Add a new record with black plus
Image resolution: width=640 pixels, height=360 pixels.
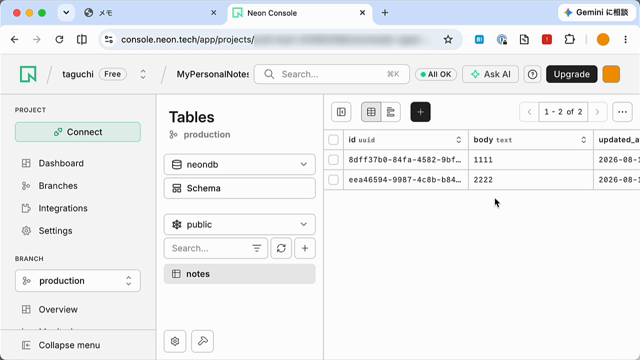tap(420, 112)
